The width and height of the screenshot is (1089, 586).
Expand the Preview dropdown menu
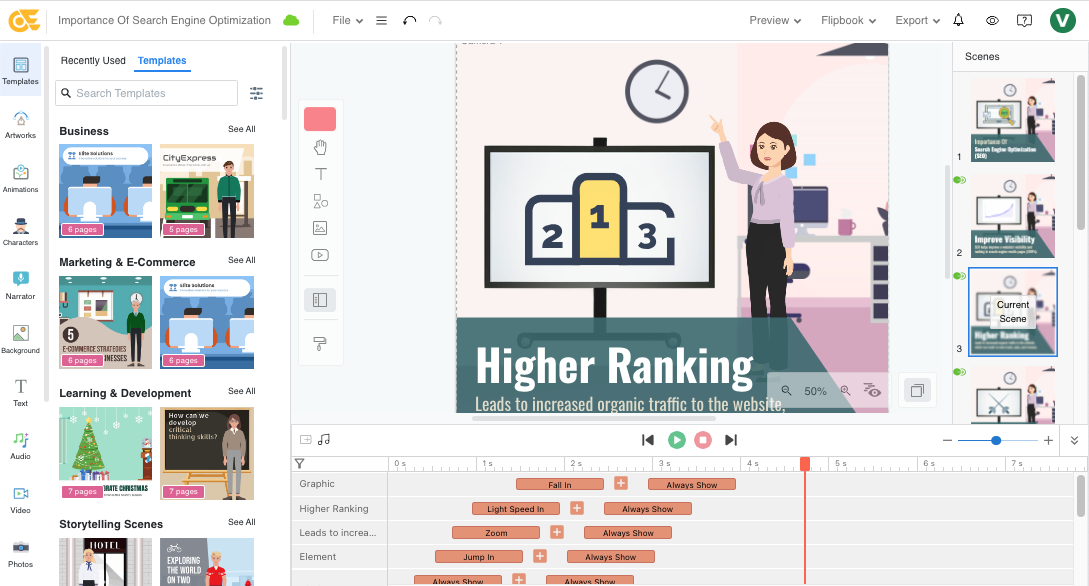[775, 20]
